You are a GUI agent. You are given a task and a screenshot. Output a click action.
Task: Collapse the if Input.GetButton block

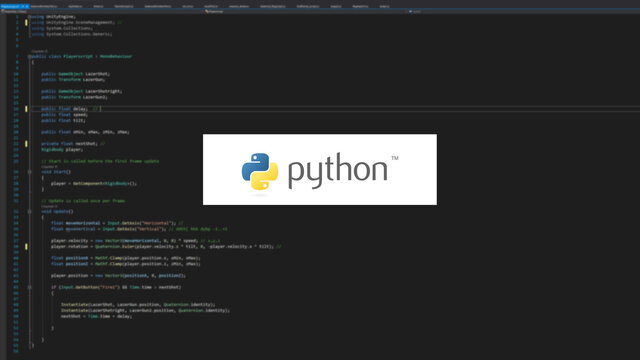click(29, 287)
